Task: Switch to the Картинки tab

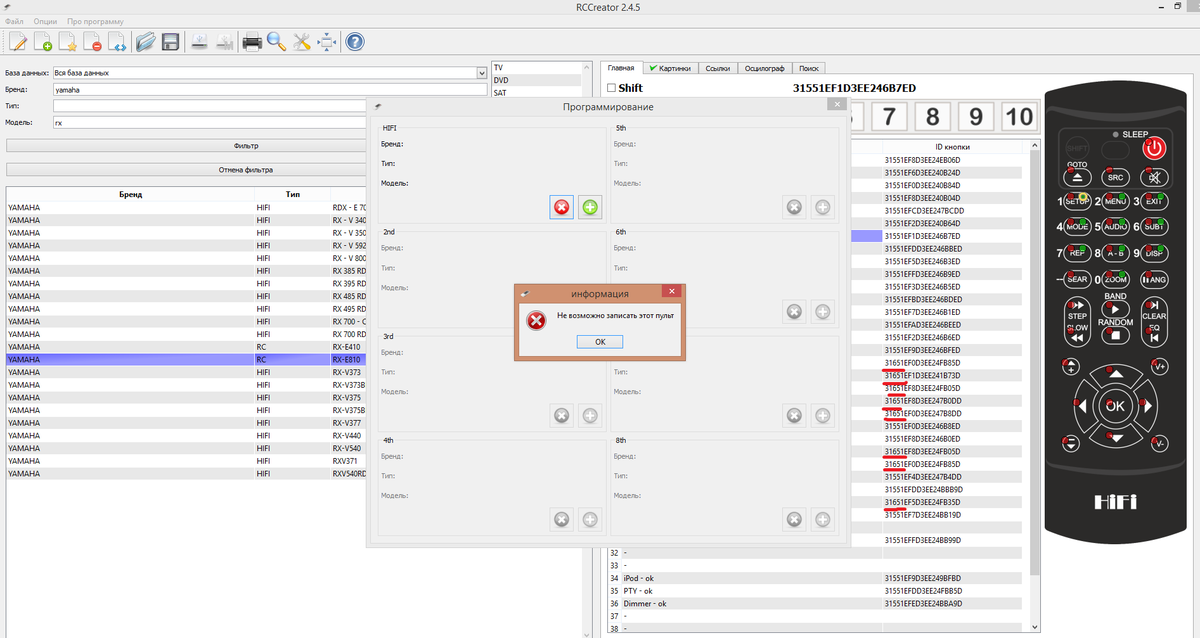Action: 669,68
